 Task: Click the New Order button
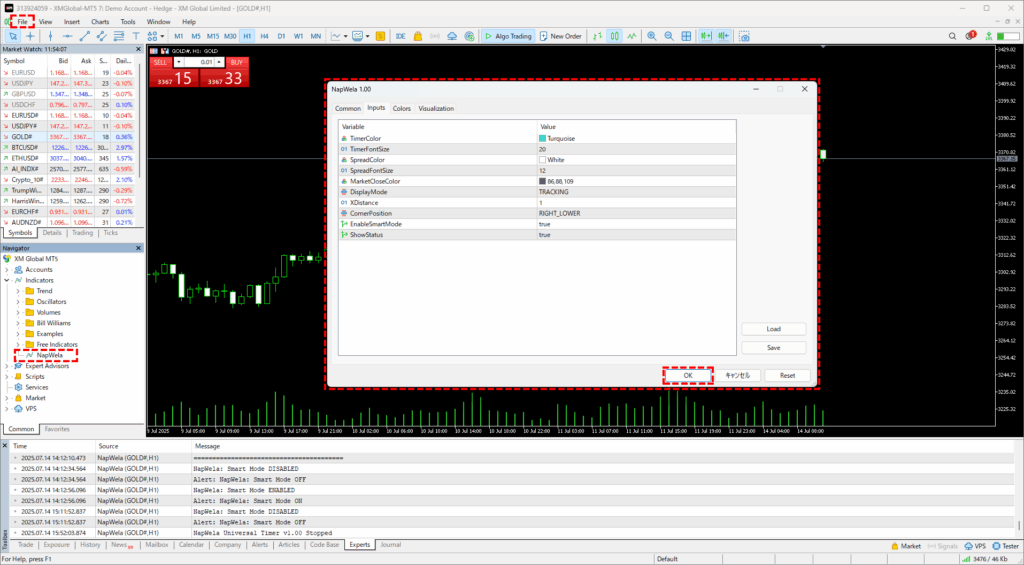click(560, 37)
